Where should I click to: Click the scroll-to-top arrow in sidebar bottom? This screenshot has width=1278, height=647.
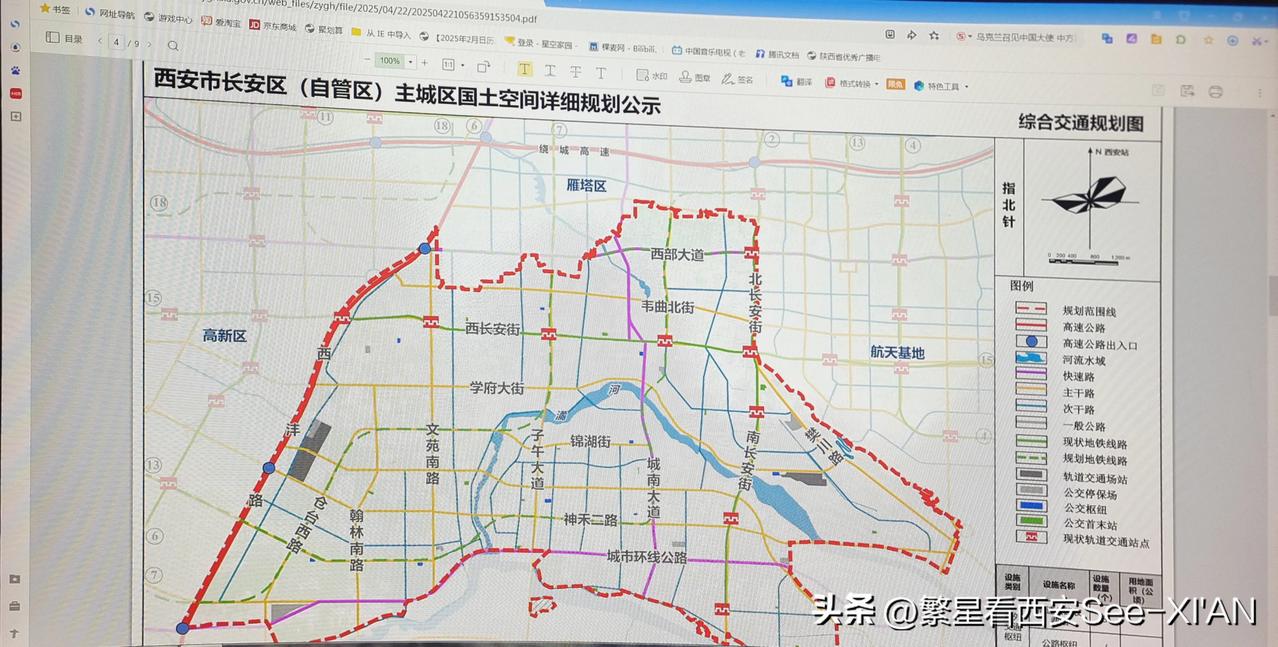tap(14, 633)
